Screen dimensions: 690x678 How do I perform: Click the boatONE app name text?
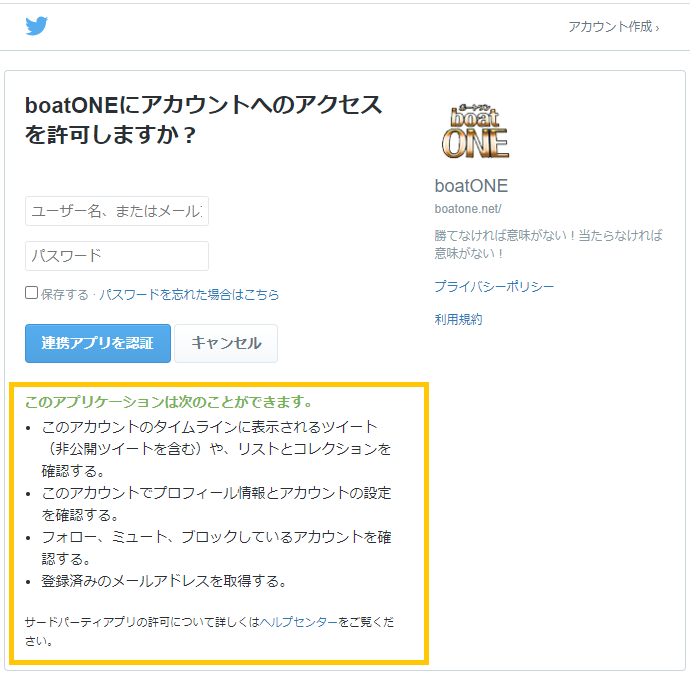pos(471,186)
